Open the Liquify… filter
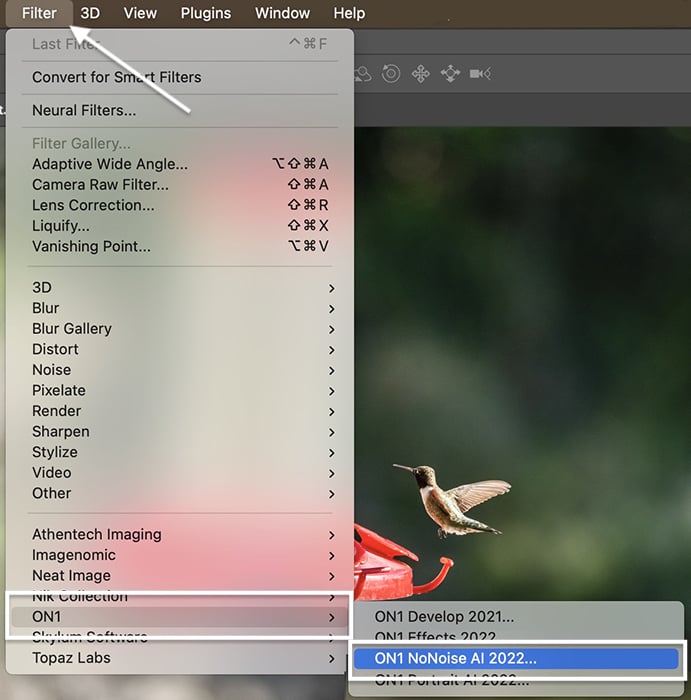The width and height of the screenshot is (691, 700). tap(180, 225)
